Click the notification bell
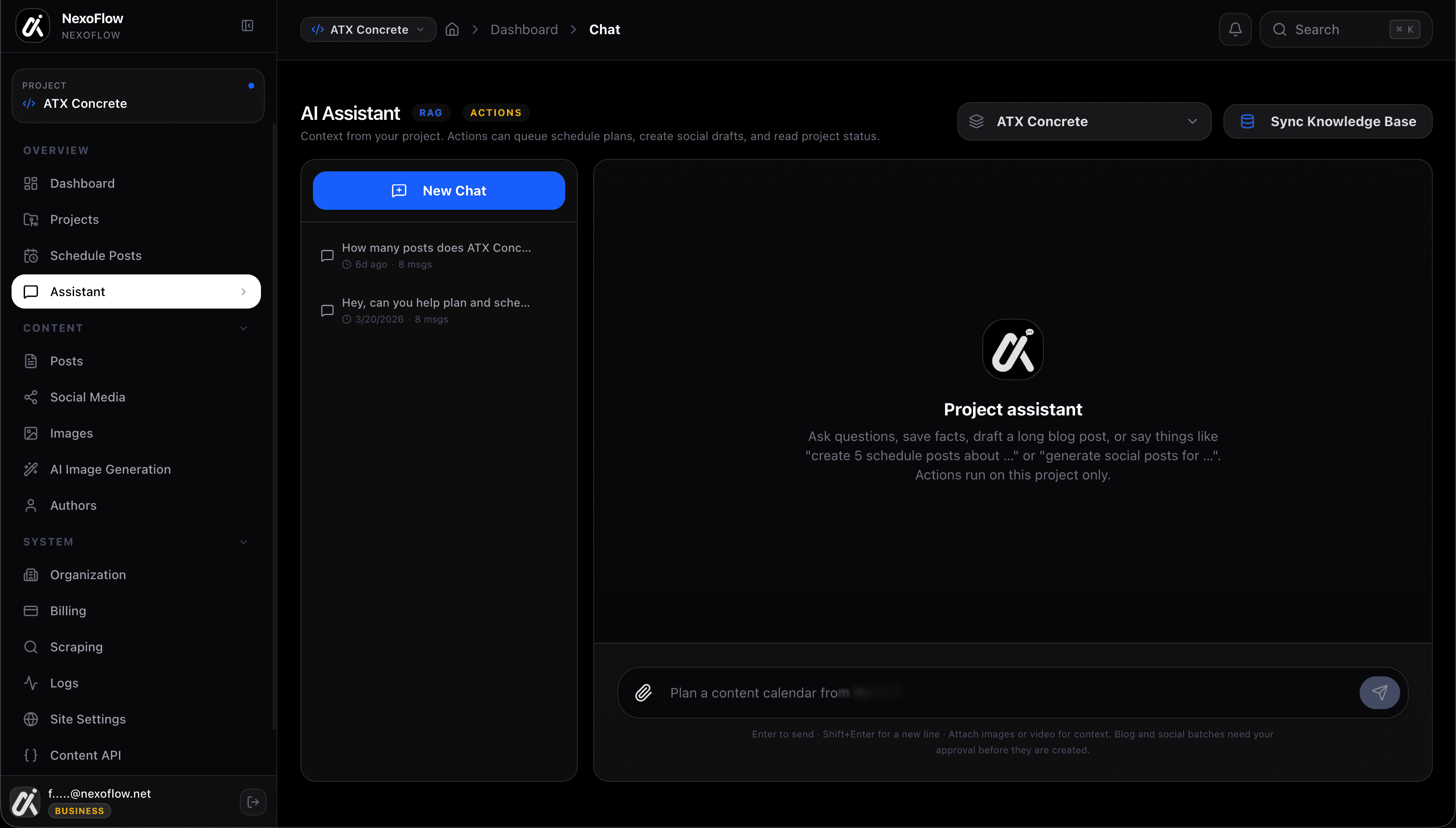 (1235, 29)
